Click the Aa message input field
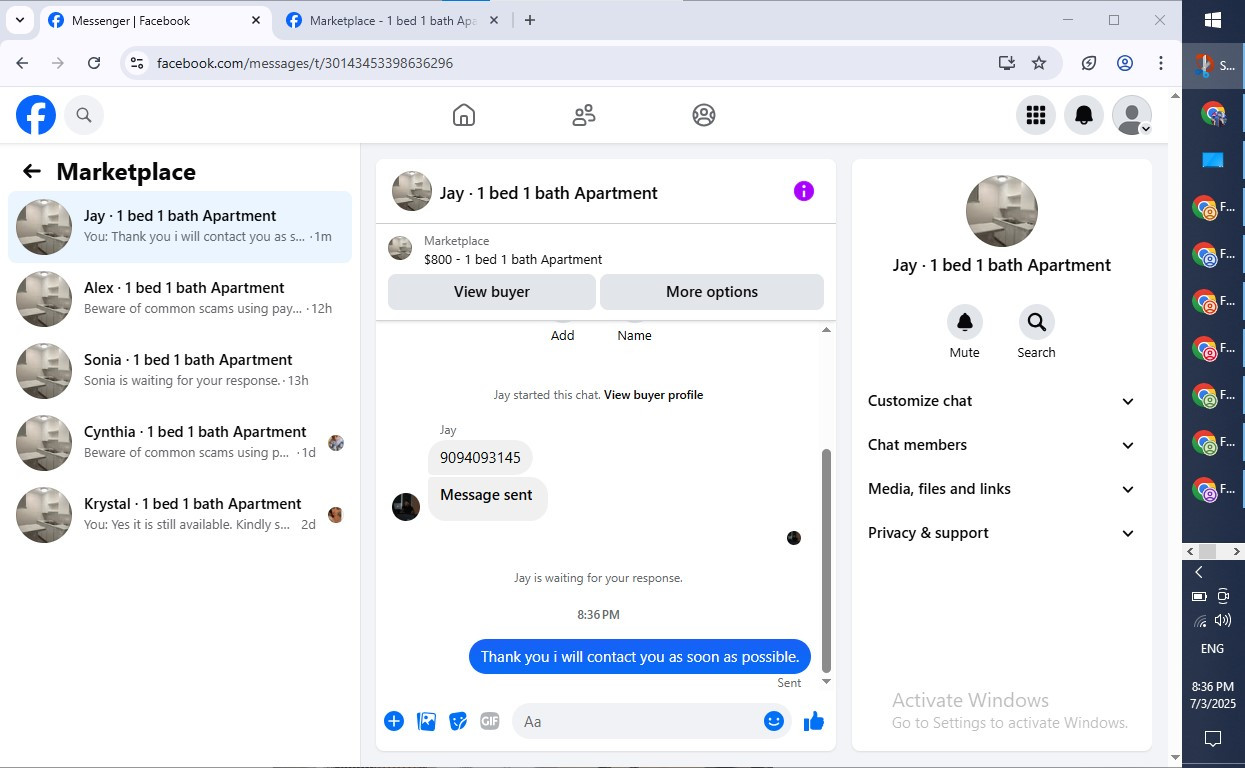The height and width of the screenshot is (768, 1245). coord(635,721)
